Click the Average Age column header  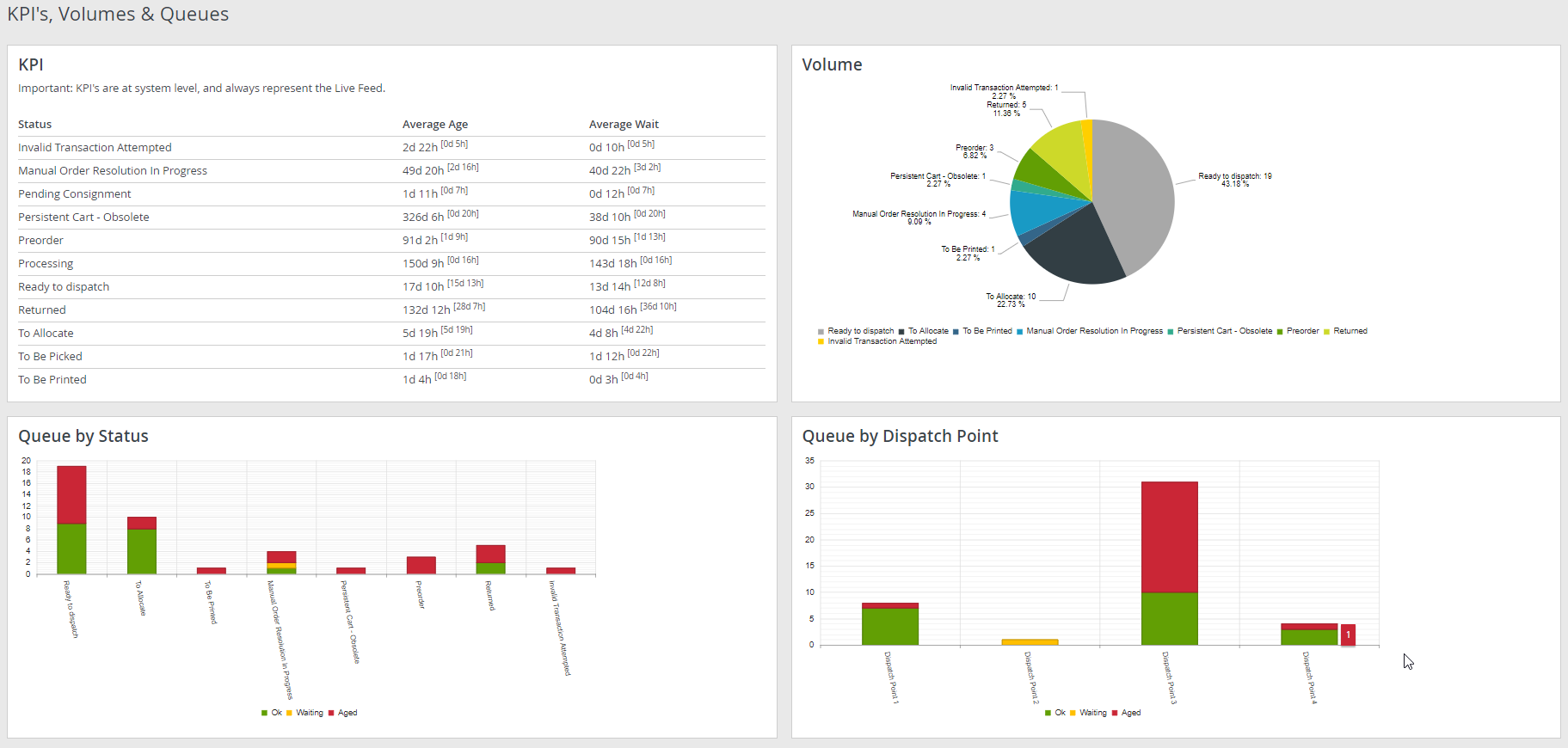tap(435, 125)
